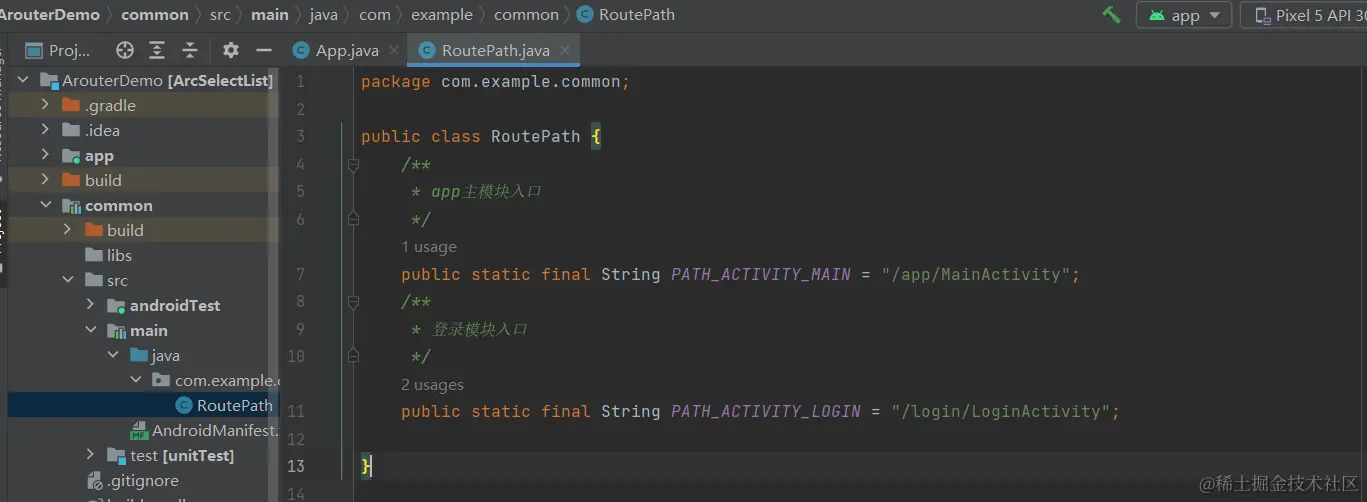Click the java breadcrumb
This screenshot has width=1367, height=502.
tap(323, 15)
